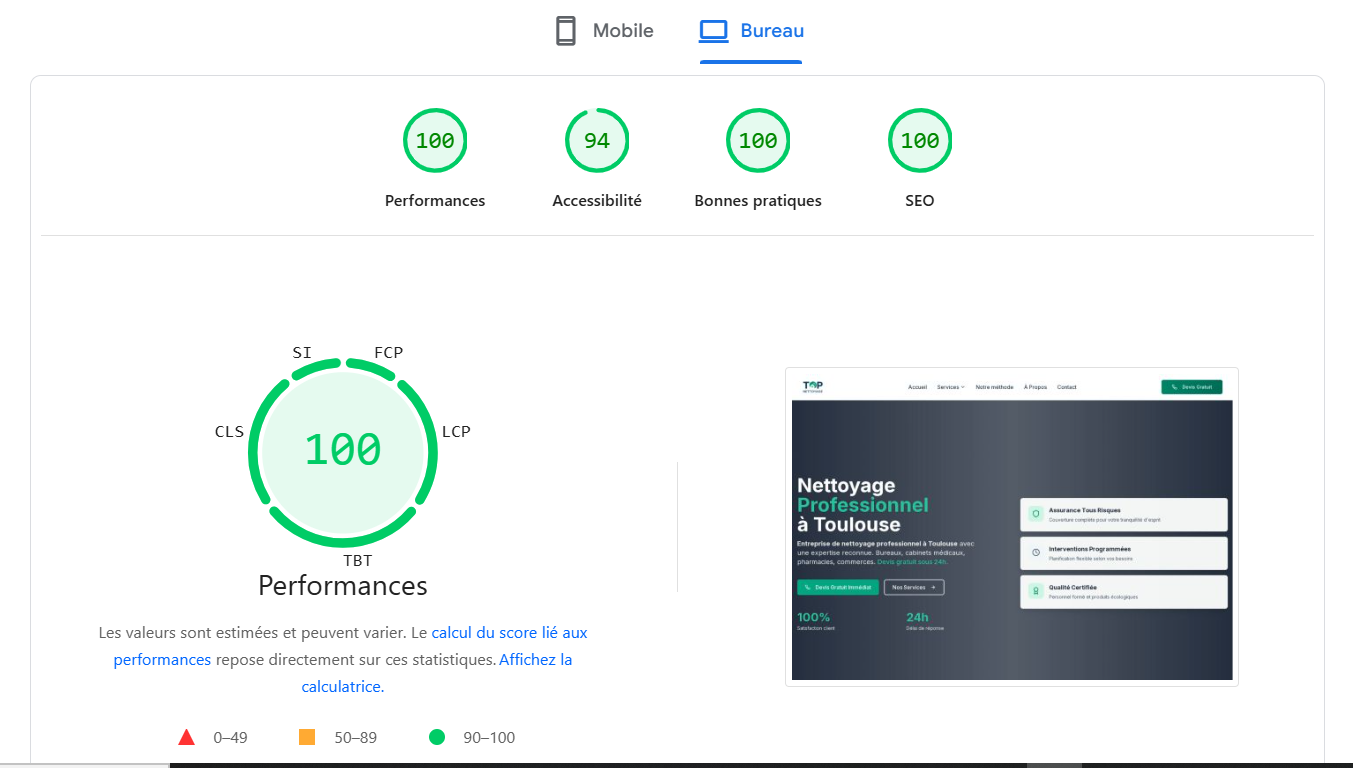Click the large 100 gauge above the Performances heading
The image size is (1353, 768).
pos(343,450)
